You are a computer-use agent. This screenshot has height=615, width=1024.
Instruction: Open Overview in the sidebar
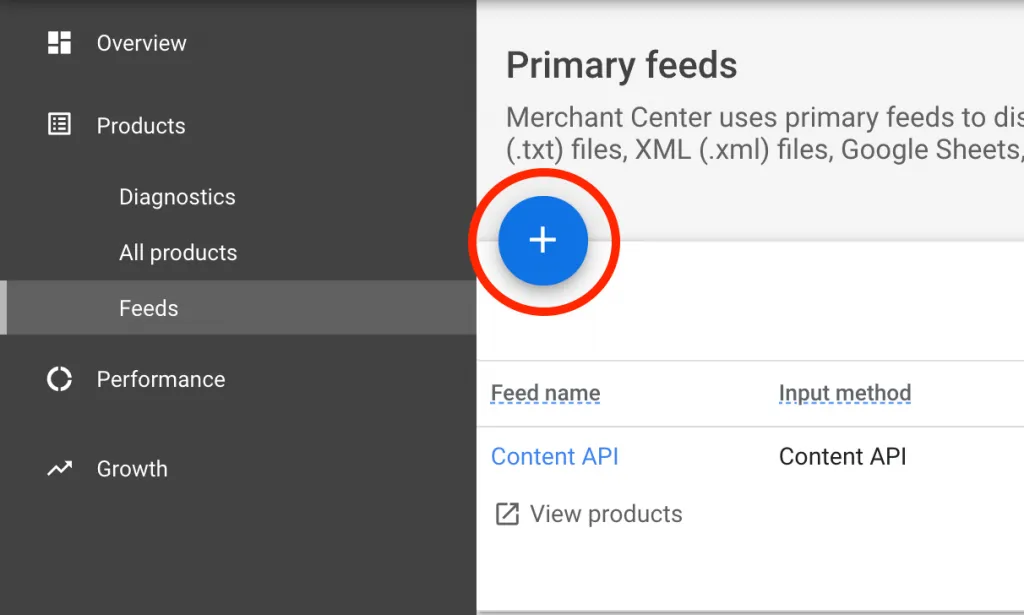pyautogui.click(x=142, y=43)
